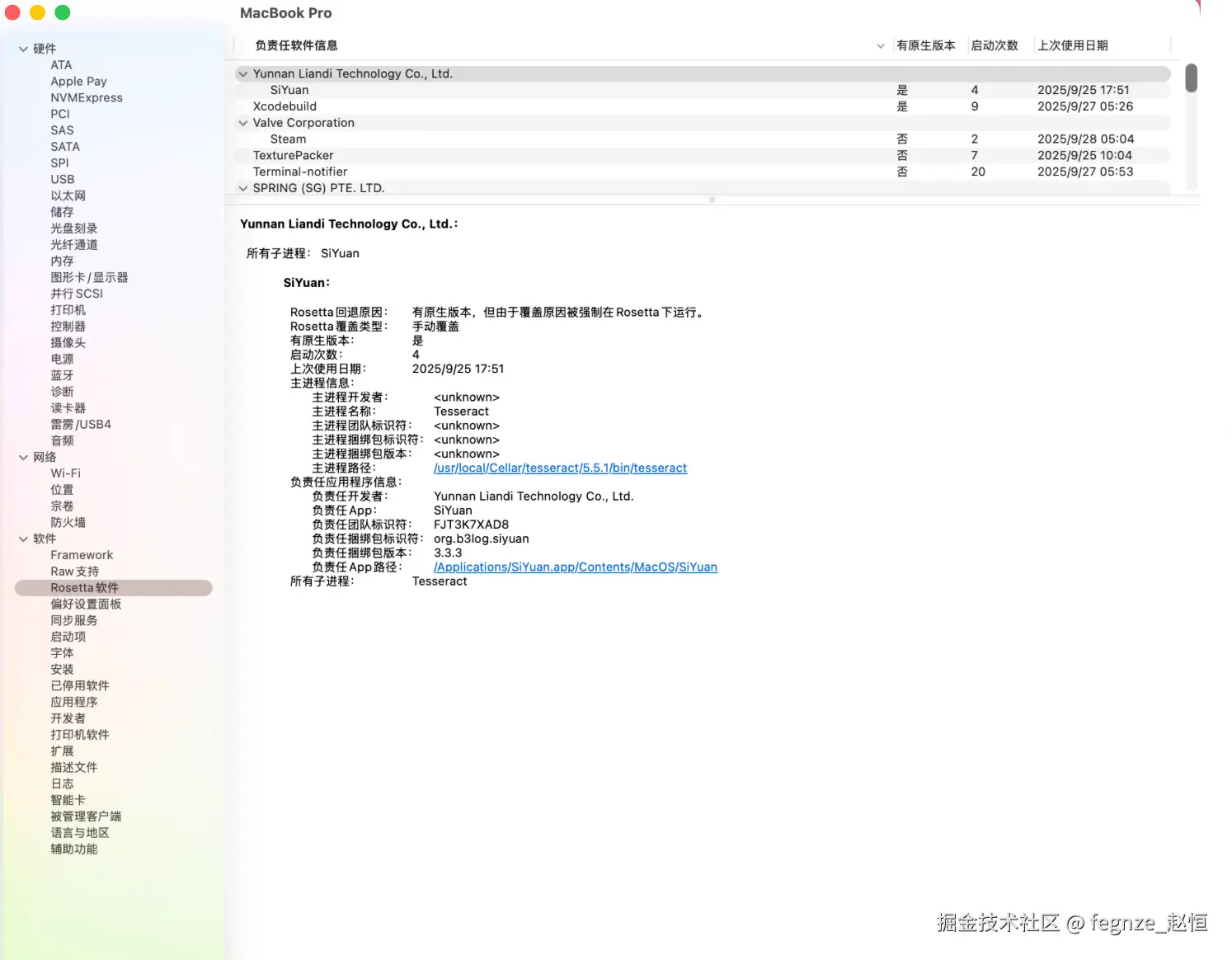Select 诊断 sidebar item
Viewport: 1232px width, 960px height.
[x=62, y=392]
